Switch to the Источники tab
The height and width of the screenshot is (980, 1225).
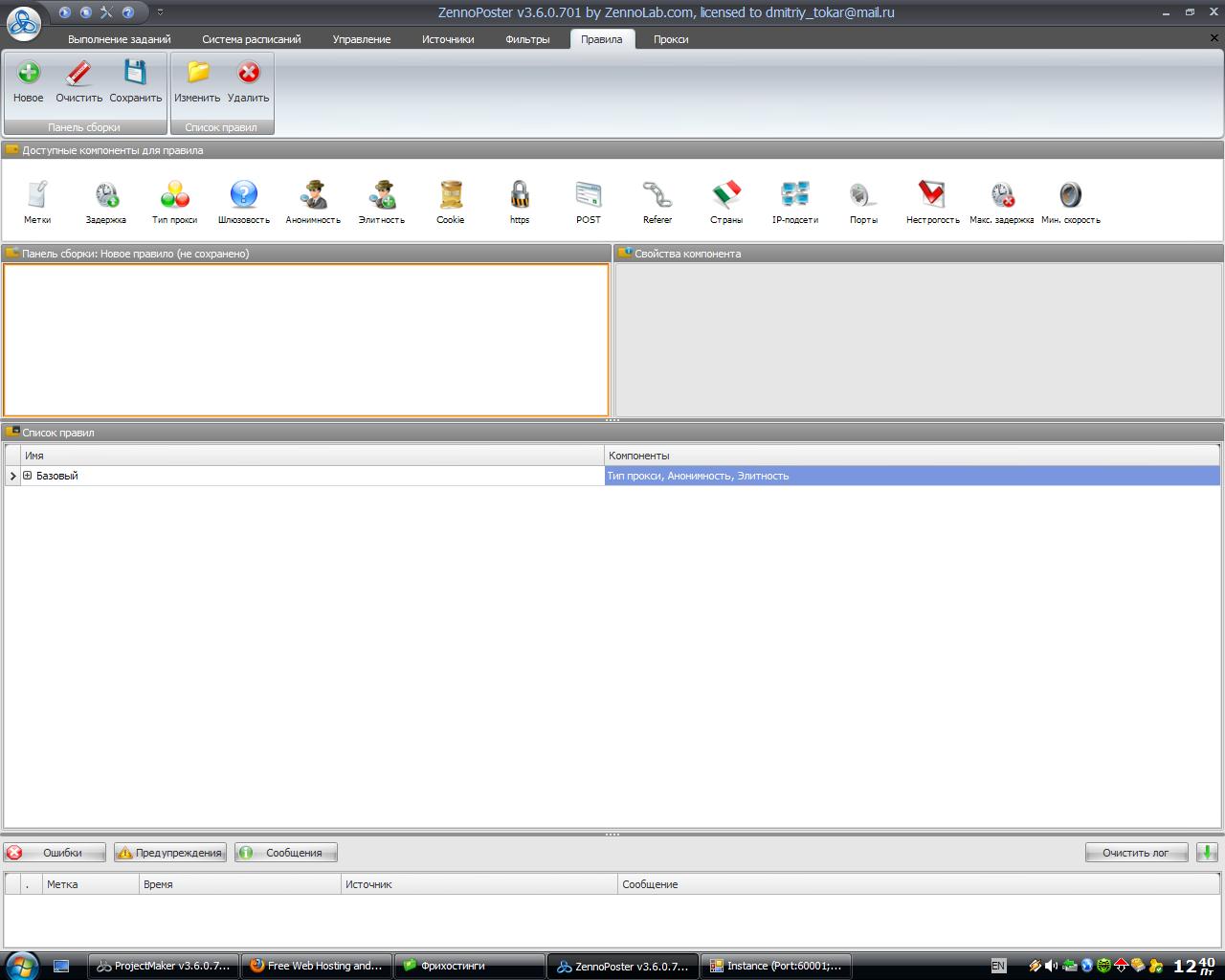[448, 39]
